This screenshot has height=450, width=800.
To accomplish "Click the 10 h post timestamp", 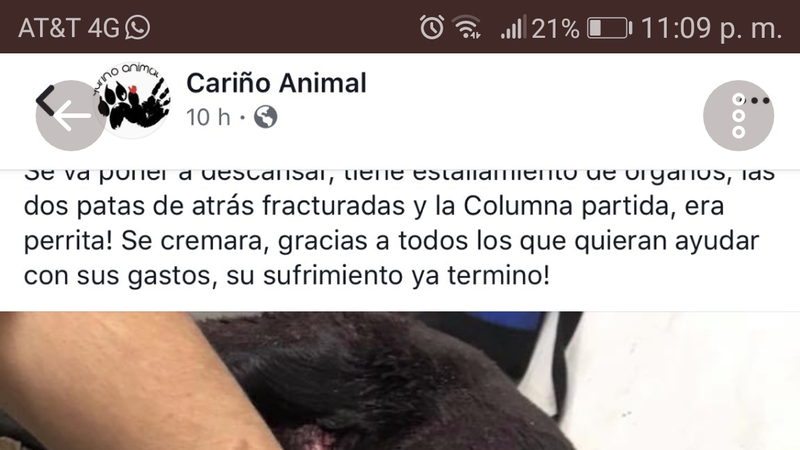I will 208,117.
